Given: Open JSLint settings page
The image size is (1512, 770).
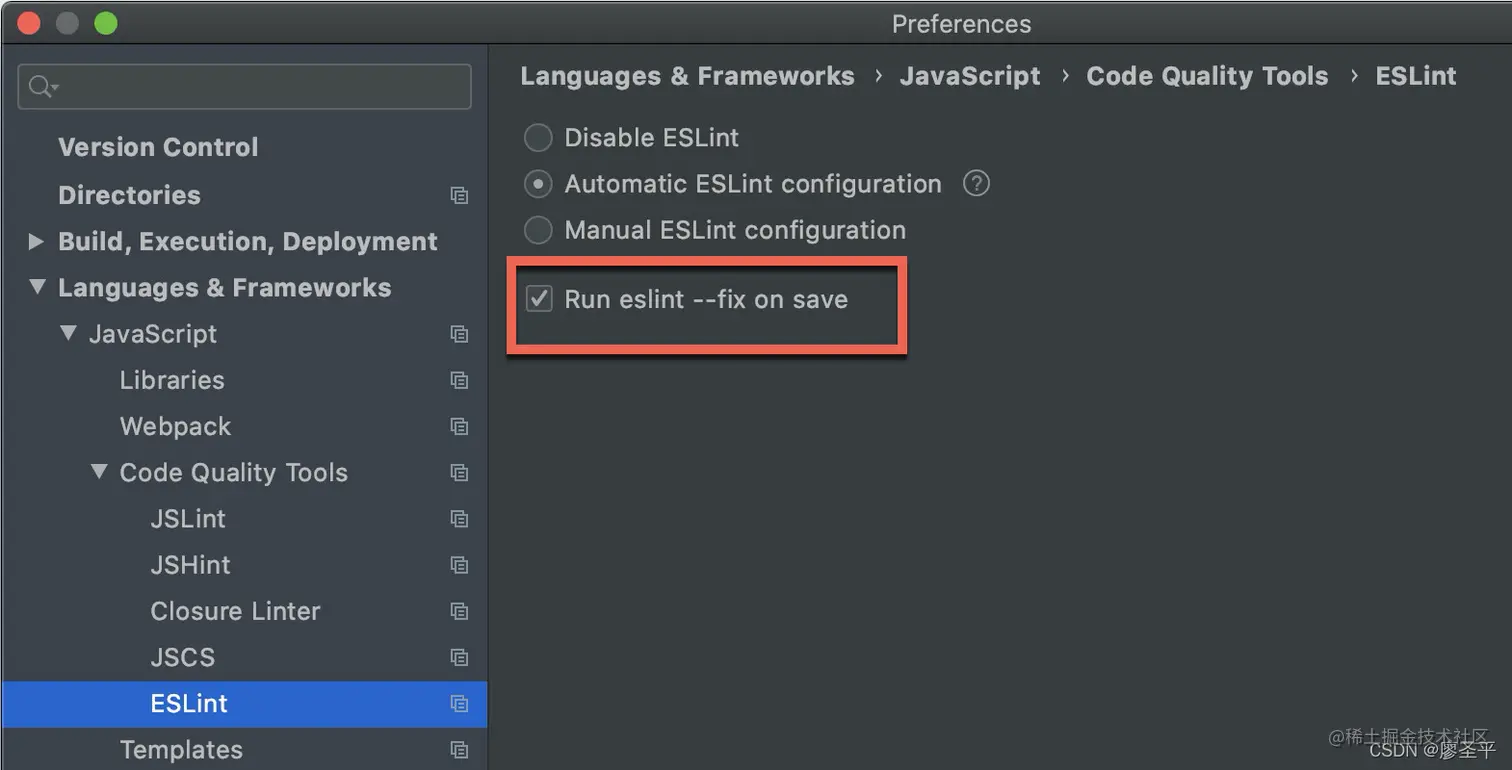Looking at the screenshot, I should pyautogui.click(x=188, y=519).
